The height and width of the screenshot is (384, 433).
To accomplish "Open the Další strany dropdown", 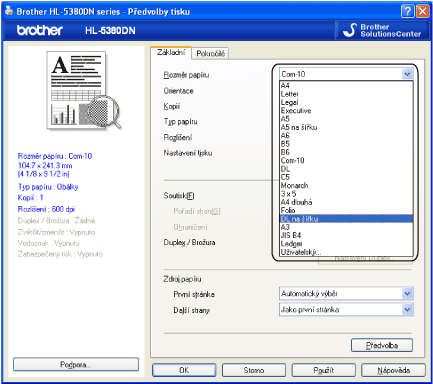I will pos(407,310).
